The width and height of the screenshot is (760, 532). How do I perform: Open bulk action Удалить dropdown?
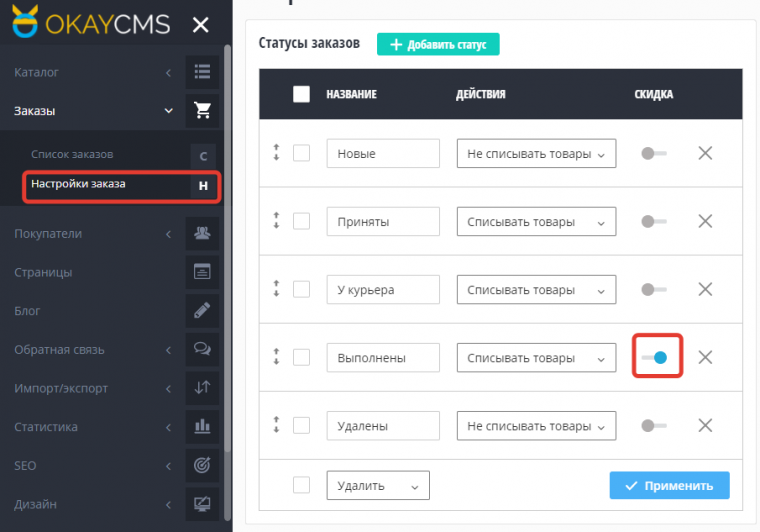tap(377, 486)
